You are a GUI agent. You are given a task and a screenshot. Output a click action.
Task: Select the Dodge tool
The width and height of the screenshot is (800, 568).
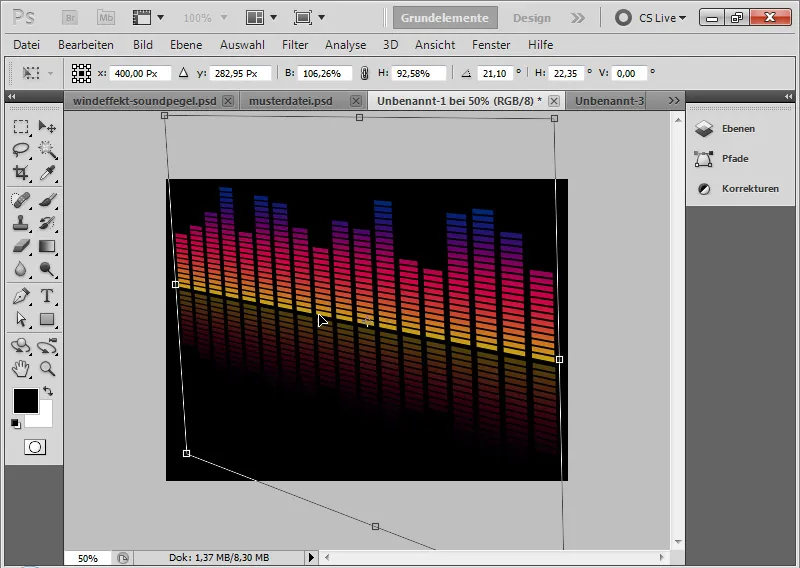tap(47, 269)
